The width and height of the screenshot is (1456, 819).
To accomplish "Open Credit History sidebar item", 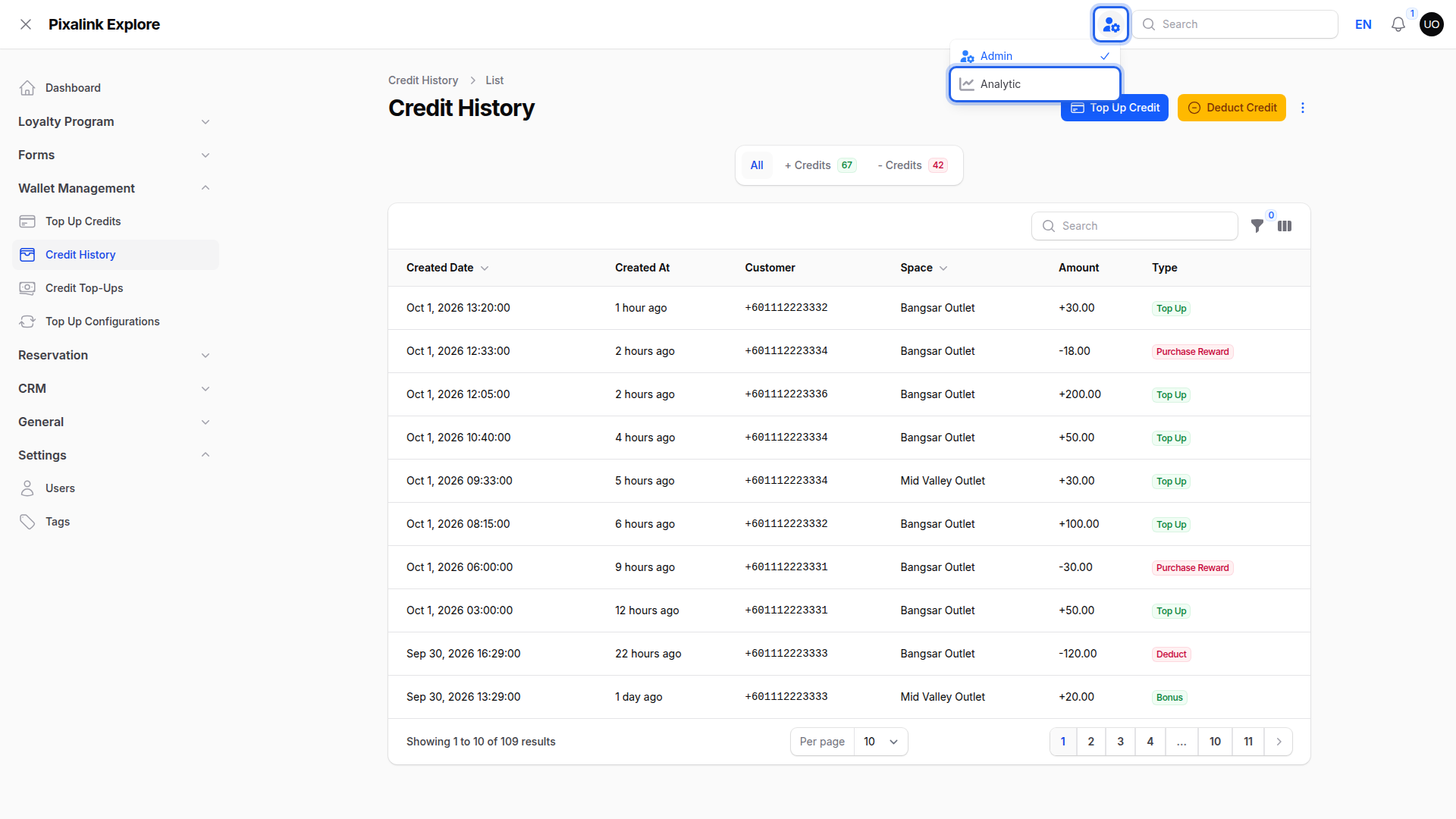I will (x=115, y=255).
